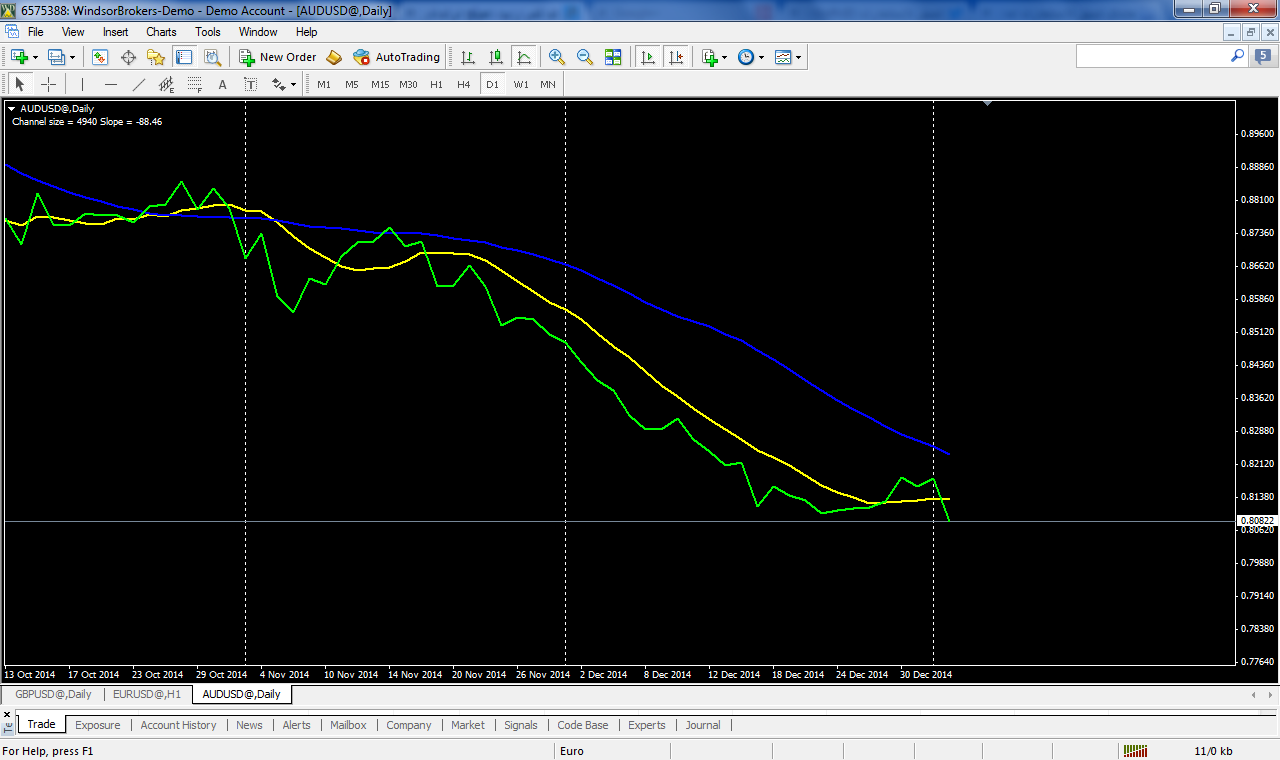This screenshot has width=1280, height=760.
Task: Open the Arrows objects icon
Action: click(279, 84)
